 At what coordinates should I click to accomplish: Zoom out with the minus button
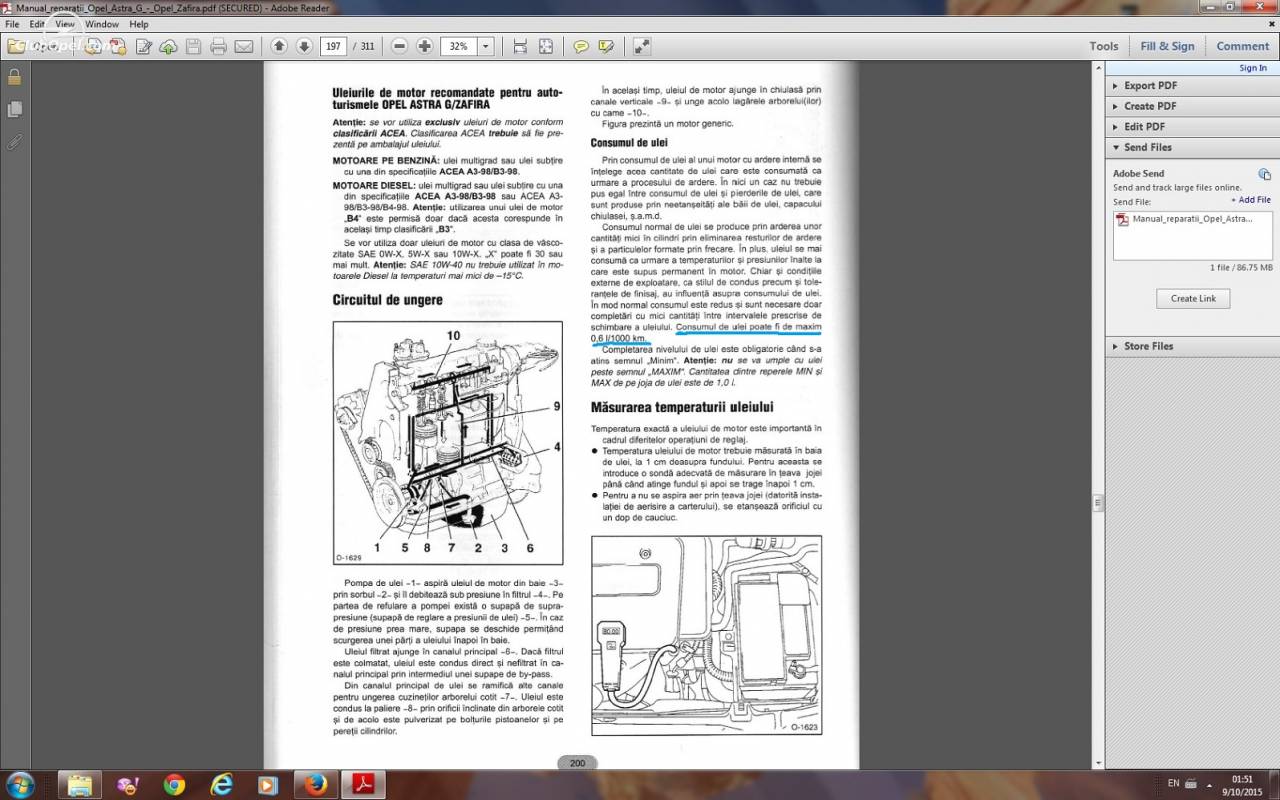tap(399, 46)
